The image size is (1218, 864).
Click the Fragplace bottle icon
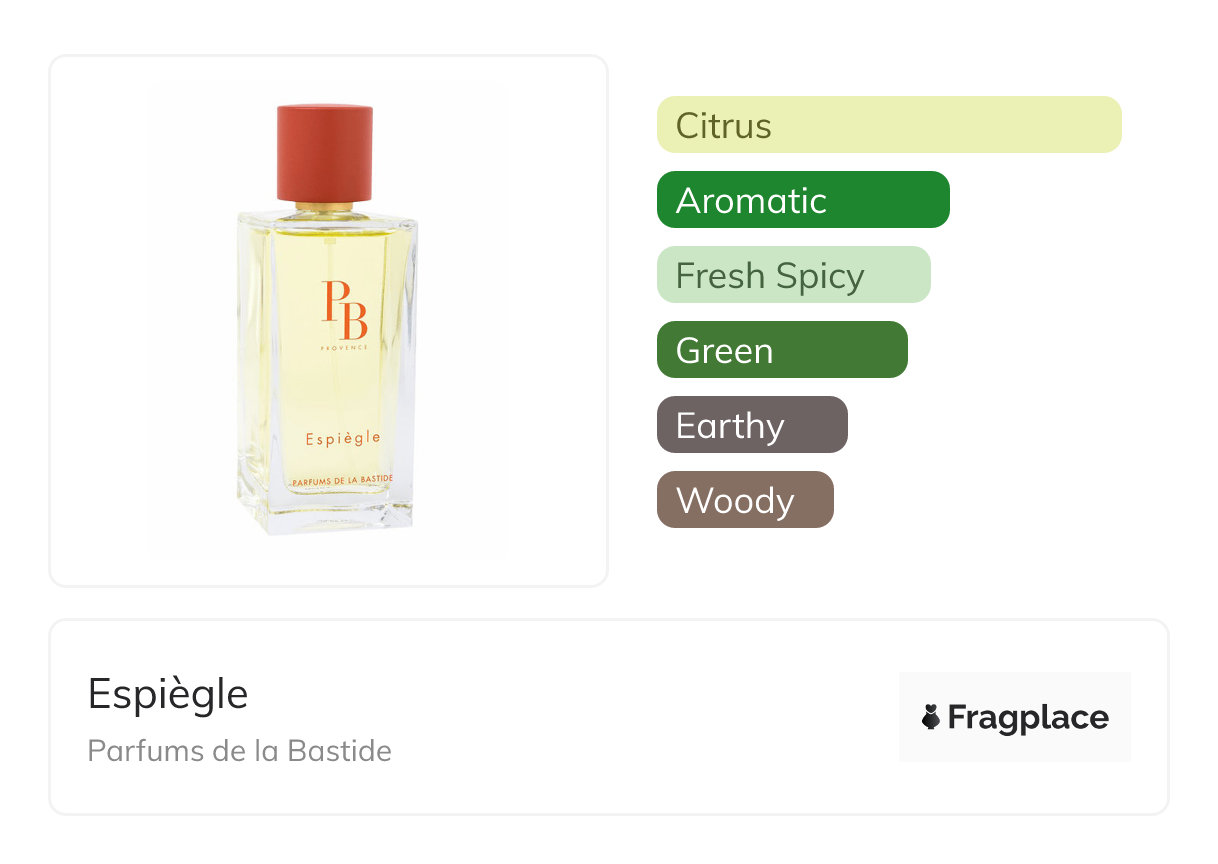tap(931, 717)
